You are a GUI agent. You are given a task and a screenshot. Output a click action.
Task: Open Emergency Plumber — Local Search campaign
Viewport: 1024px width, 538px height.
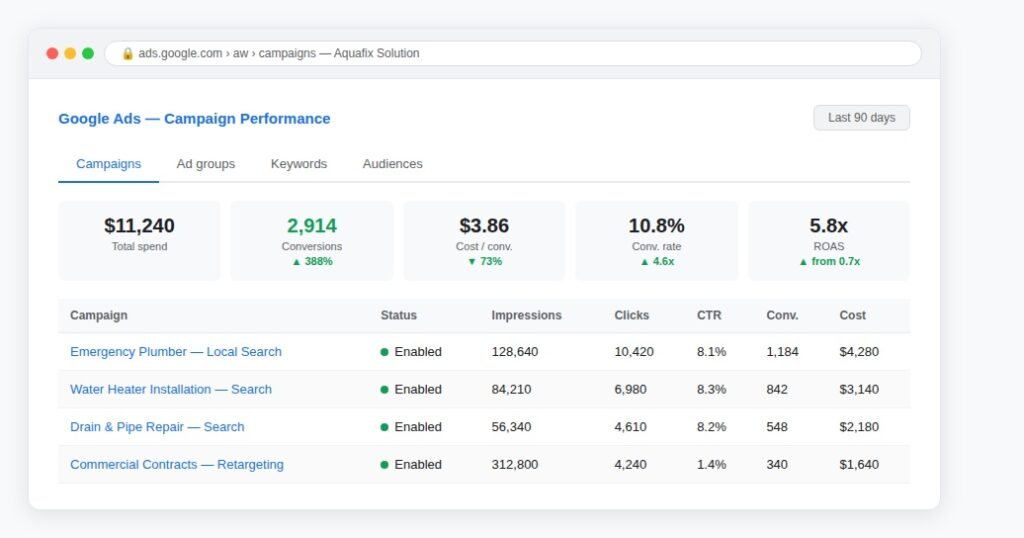pyautogui.click(x=176, y=352)
